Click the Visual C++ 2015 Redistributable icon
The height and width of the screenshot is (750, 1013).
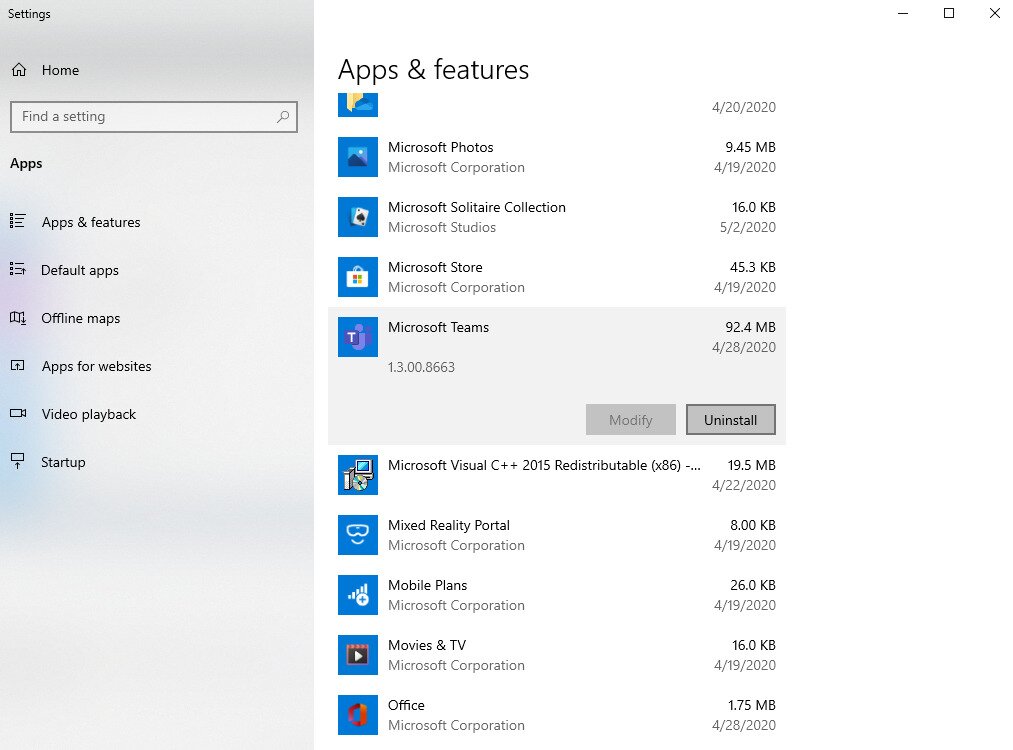pyautogui.click(x=358, y=475)
